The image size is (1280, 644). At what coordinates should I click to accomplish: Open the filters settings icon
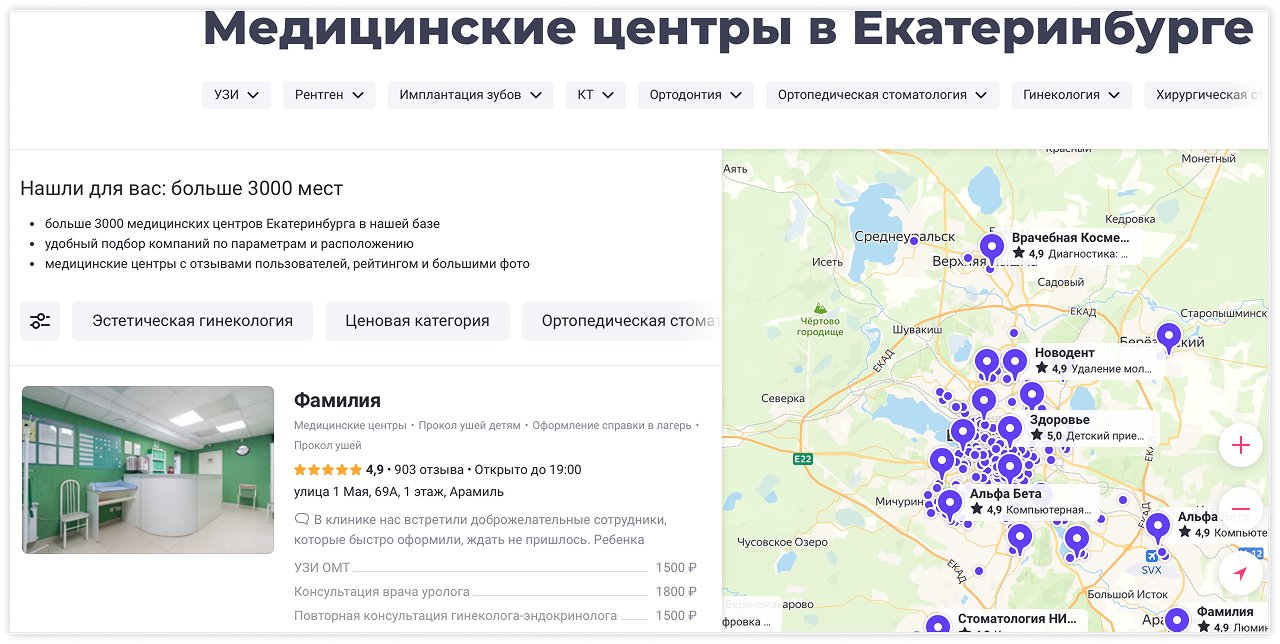point(40,321)
